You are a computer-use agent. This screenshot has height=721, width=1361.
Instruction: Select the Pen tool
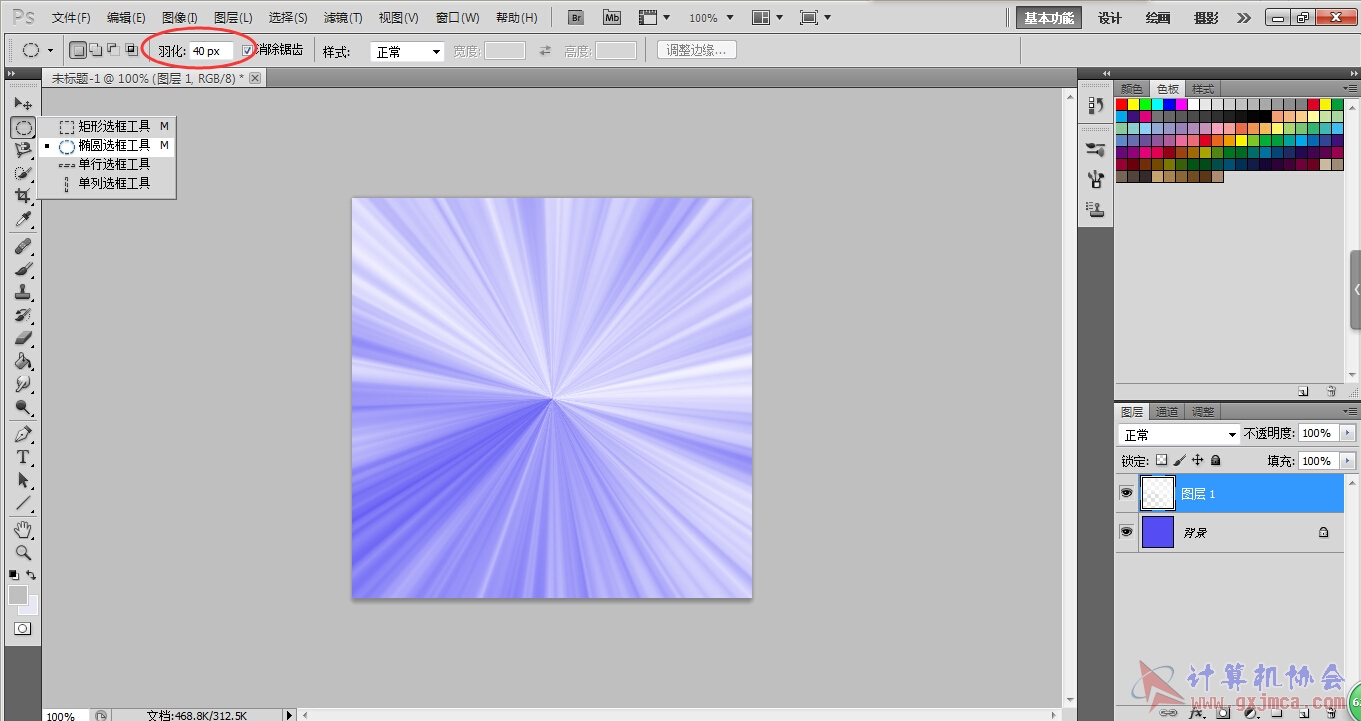pos(23,434)
